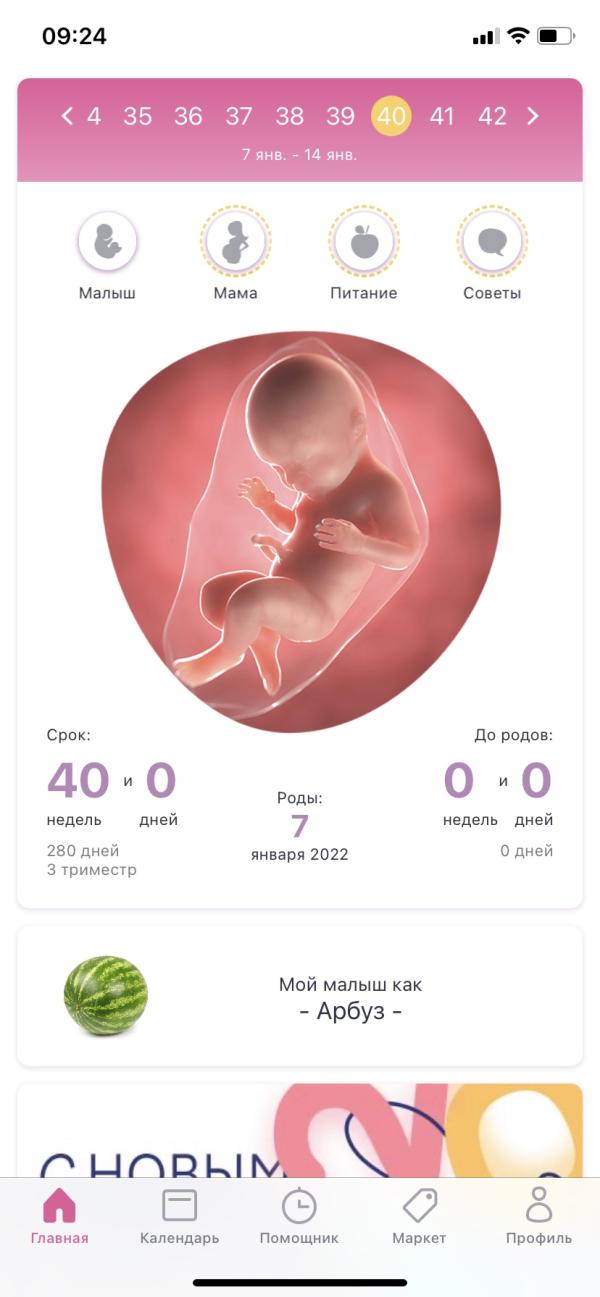Open the Советы speech bubble icon

492,242
